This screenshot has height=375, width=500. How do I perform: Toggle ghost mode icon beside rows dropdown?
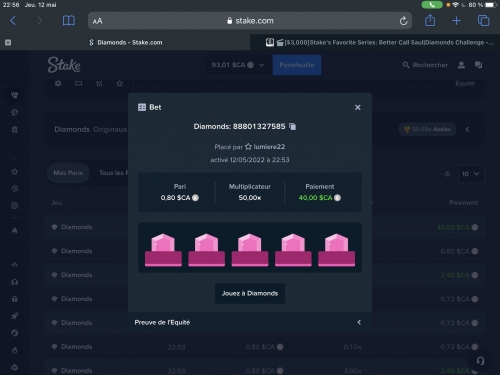point(447,174)
